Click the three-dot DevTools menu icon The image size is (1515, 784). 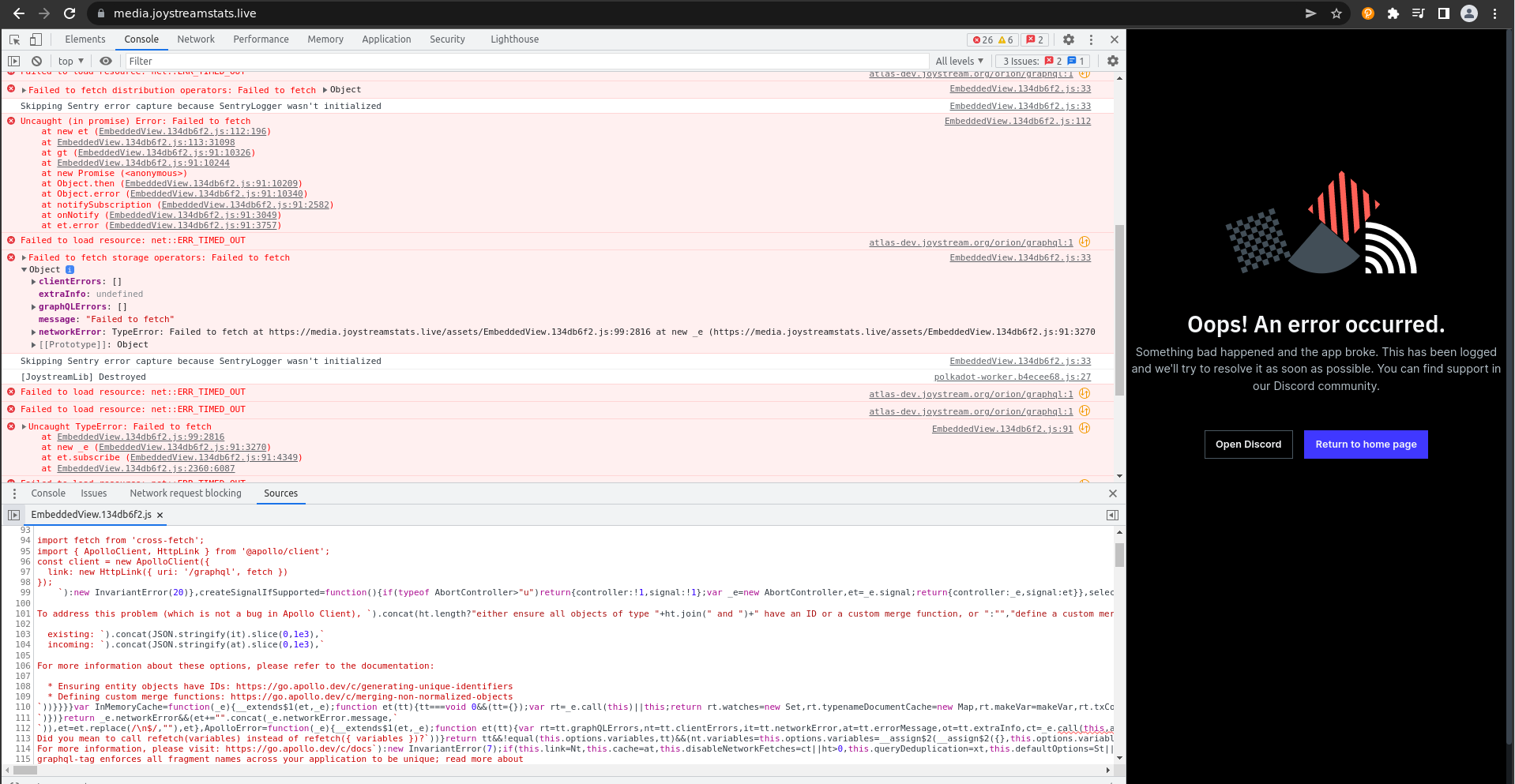coord(1091,39)
